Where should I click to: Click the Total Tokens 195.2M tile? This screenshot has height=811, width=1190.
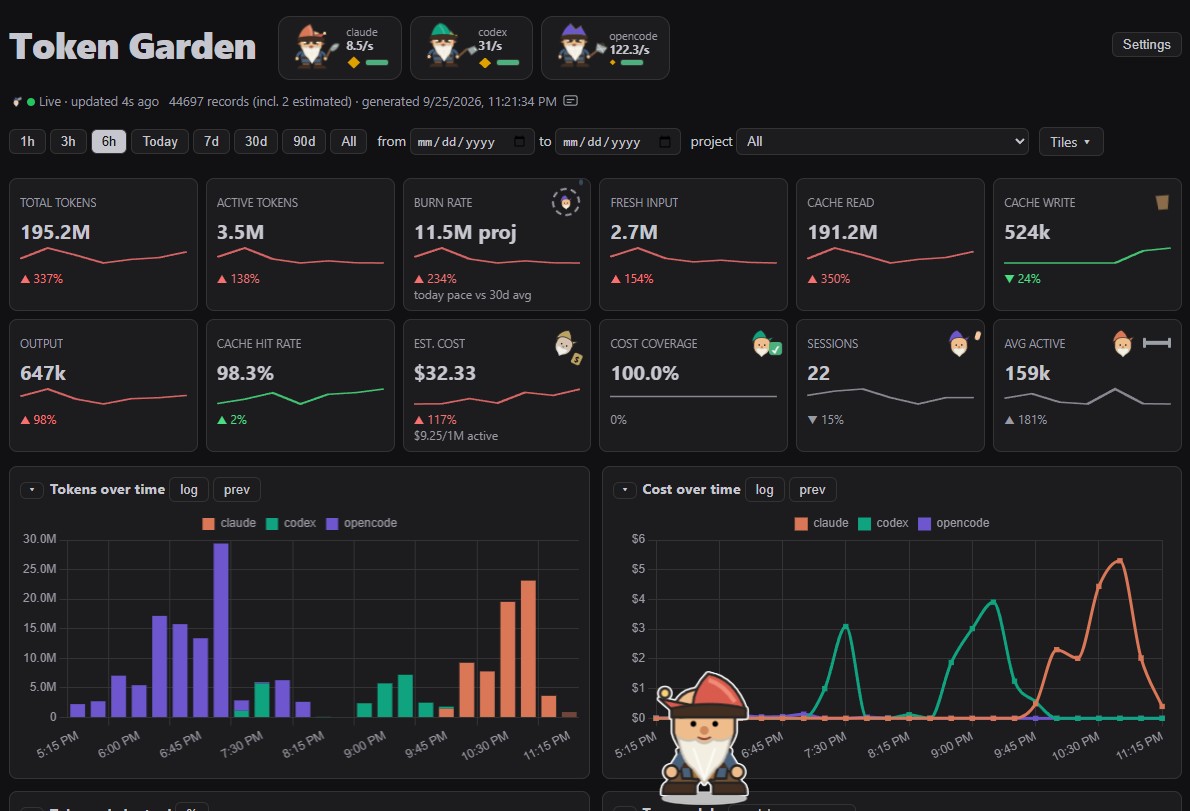(x=103, y=244)
